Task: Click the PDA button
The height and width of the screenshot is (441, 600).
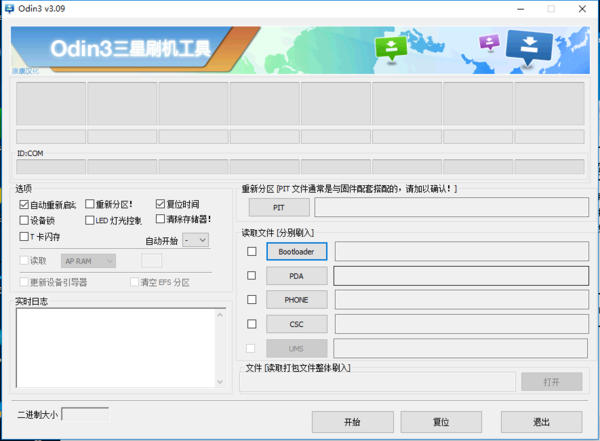Action: (297, 276)
